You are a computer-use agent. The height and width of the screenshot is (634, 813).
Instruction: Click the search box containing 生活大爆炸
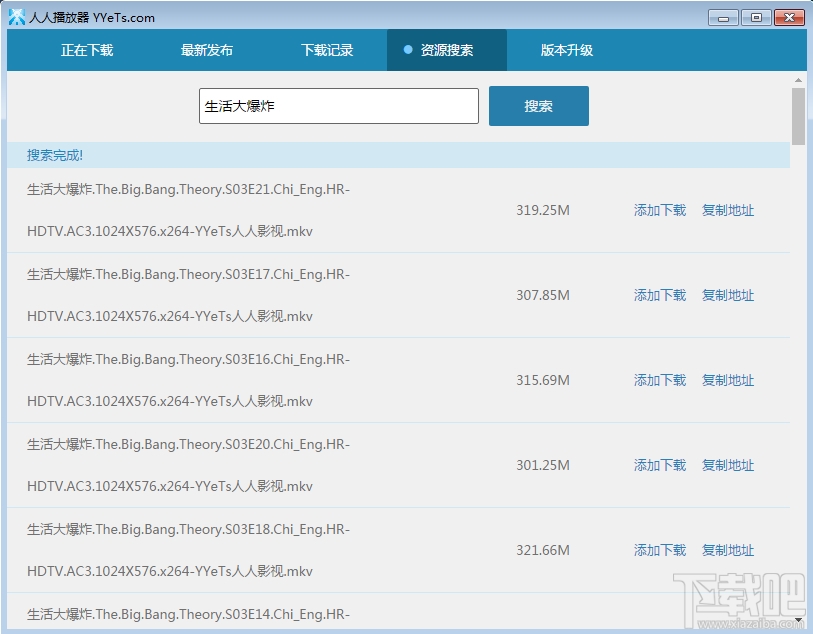click(x=339, y=106)
